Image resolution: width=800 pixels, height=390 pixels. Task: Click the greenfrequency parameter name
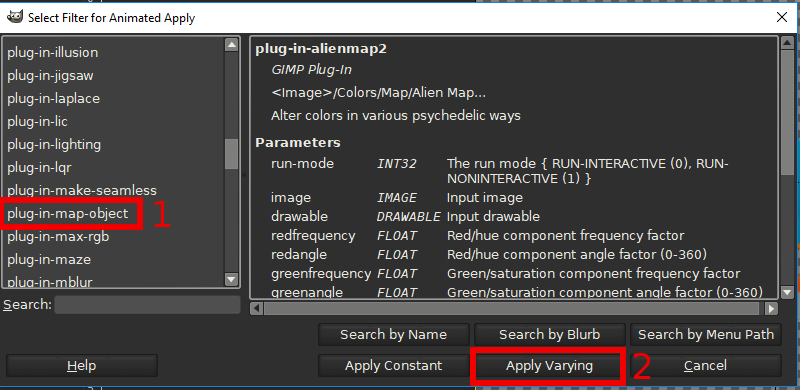pos(321,274)
